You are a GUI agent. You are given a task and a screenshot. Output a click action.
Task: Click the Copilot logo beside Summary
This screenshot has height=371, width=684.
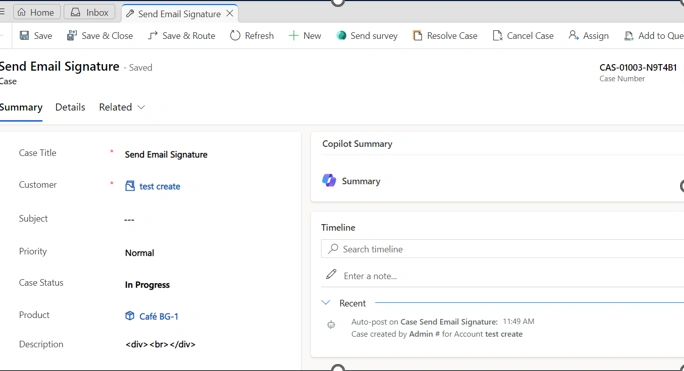[329, 180]
